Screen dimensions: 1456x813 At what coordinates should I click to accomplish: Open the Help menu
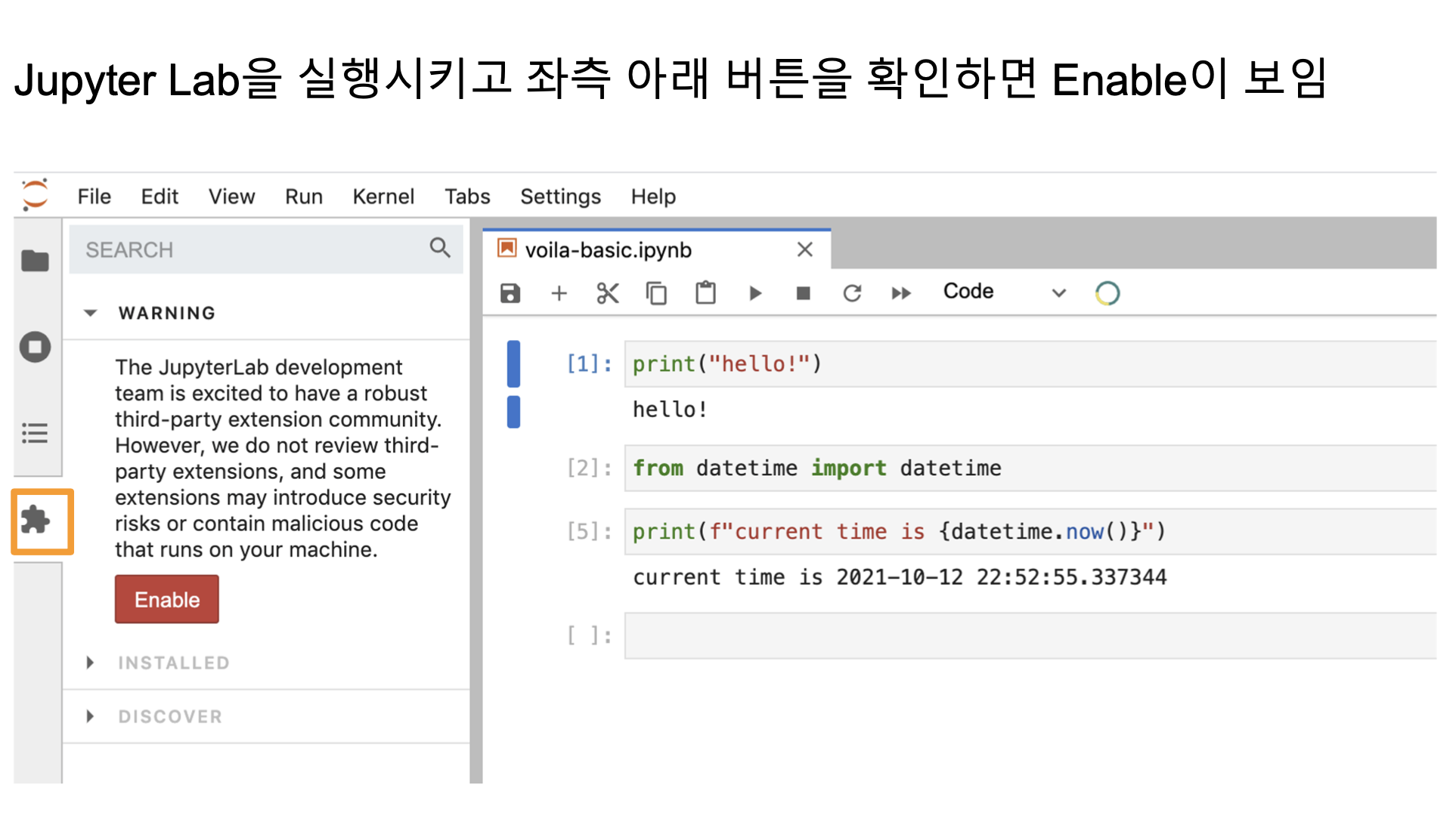click(x=653, y=196)
